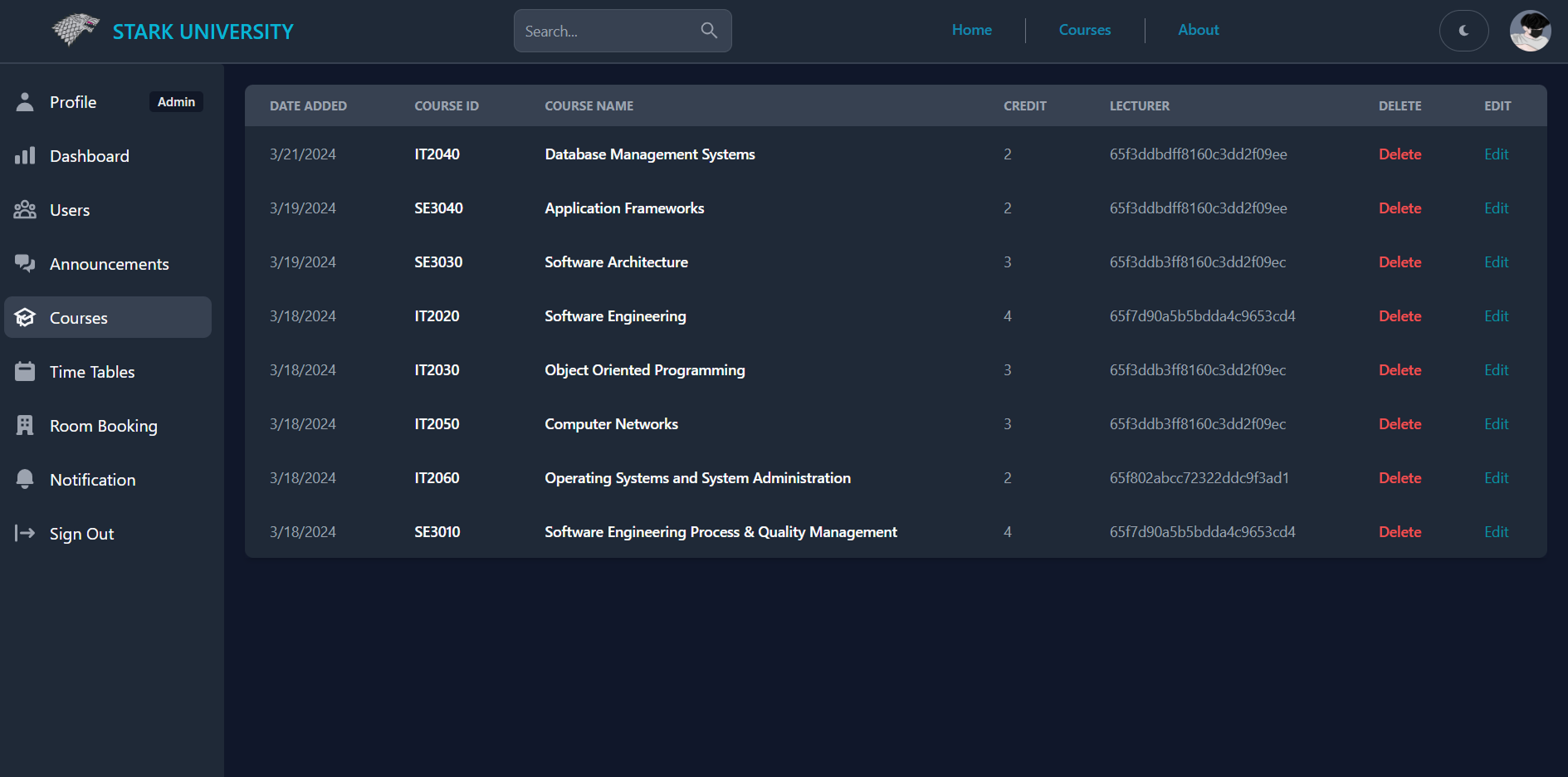The width and height of the screenshot is (1568, 777).
Task: Open Time Tables via its calendar icon
Action: click(x=25, y=371)
